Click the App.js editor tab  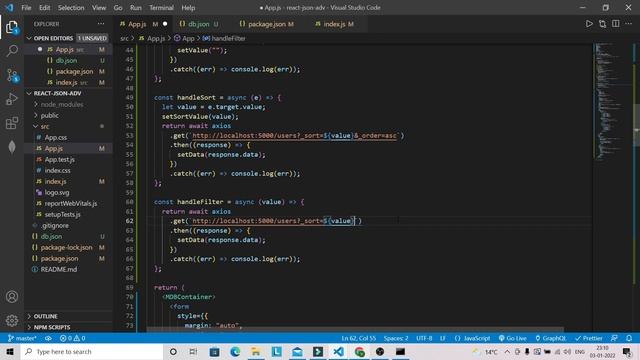pyautogui.click(x=137, y=24)
